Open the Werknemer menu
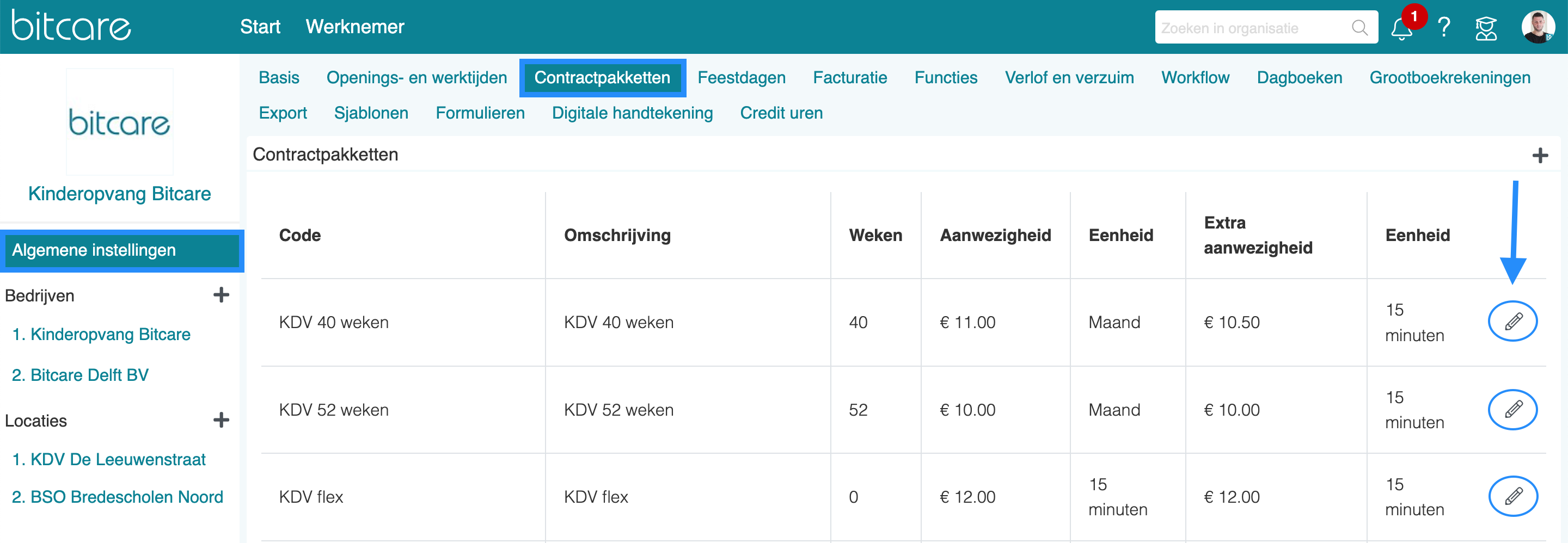Viewport: 1568px width, 543px height. pyautogui.click(x=355, y=27)
